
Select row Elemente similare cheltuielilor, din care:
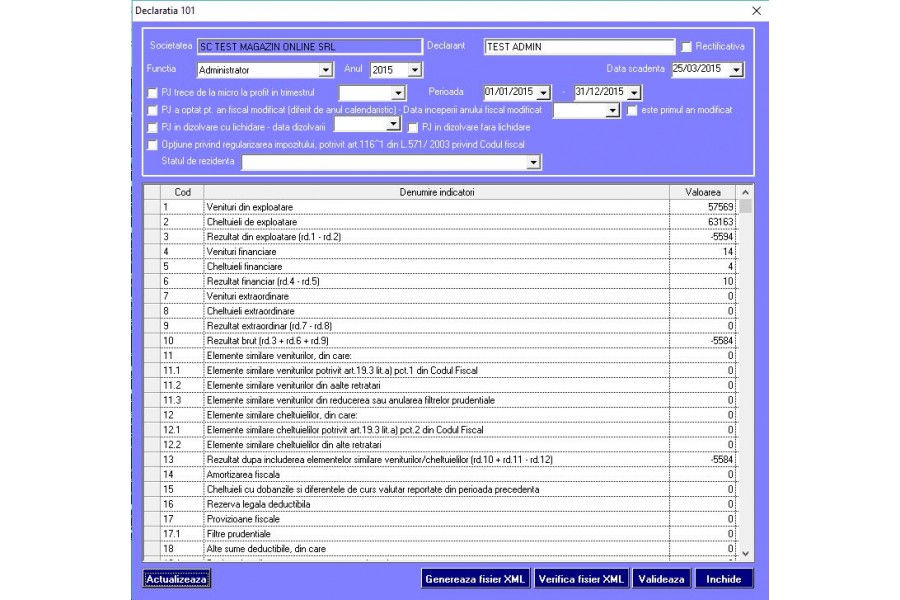click(x=440, y=415)
